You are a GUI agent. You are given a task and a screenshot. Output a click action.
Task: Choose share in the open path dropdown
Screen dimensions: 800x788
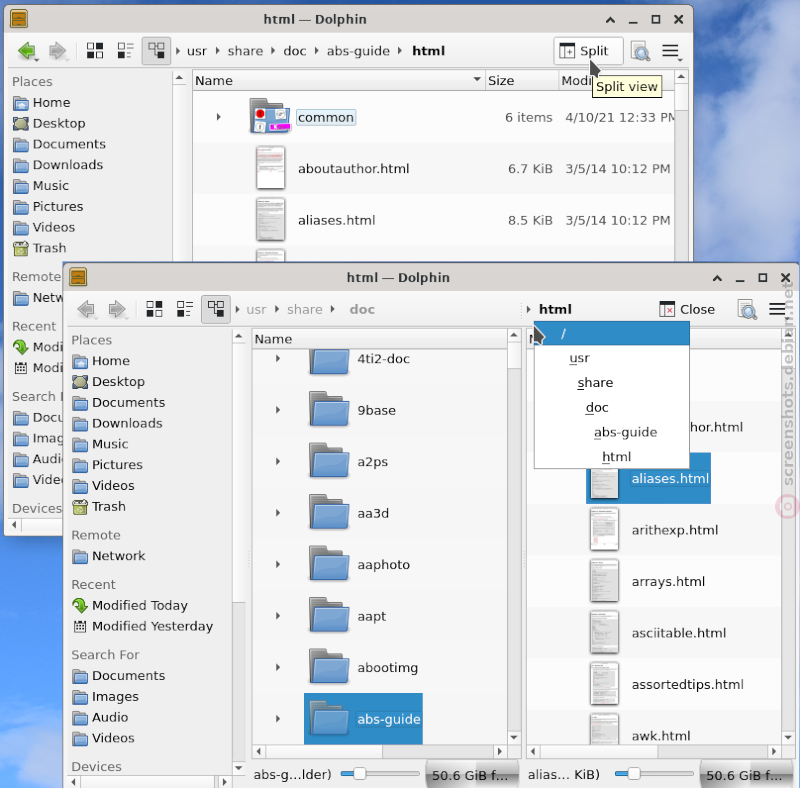[x=612, y=383]
